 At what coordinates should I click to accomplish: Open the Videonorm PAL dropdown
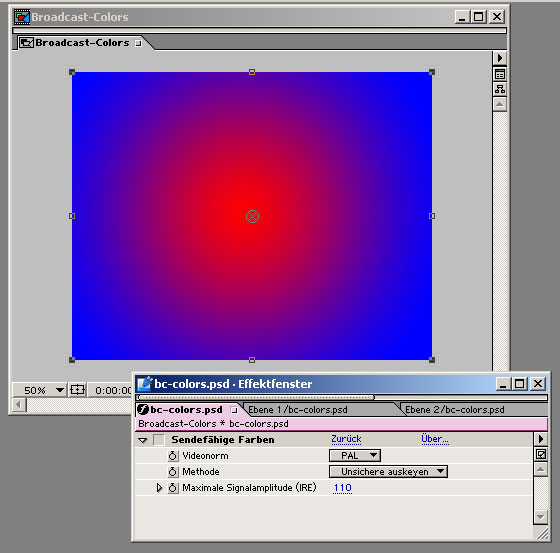pos(355,455)
